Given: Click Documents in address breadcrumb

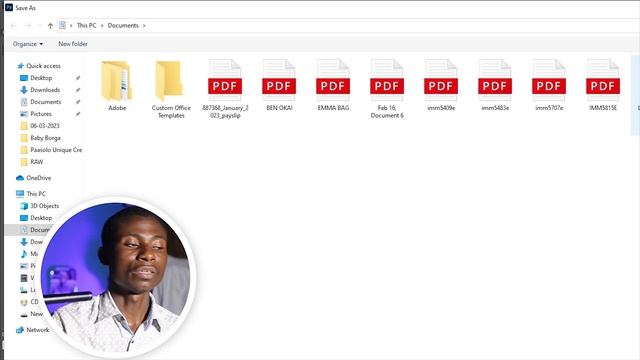Looking at the screenshot, I should coord(123,25).
